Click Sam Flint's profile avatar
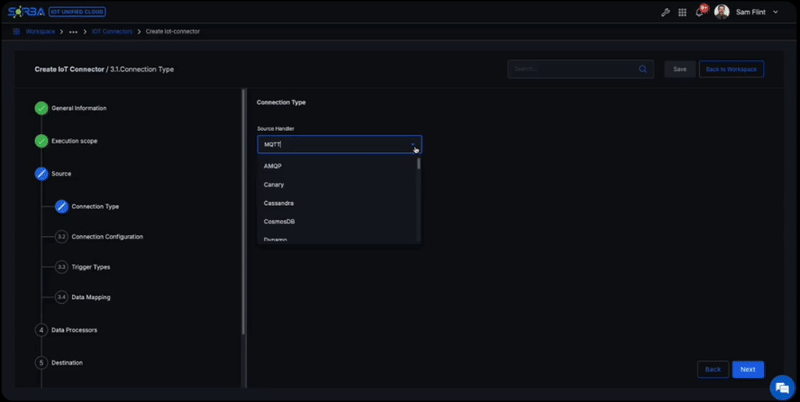Viewport: 800px width, 402px height. [x=721, y=12]
